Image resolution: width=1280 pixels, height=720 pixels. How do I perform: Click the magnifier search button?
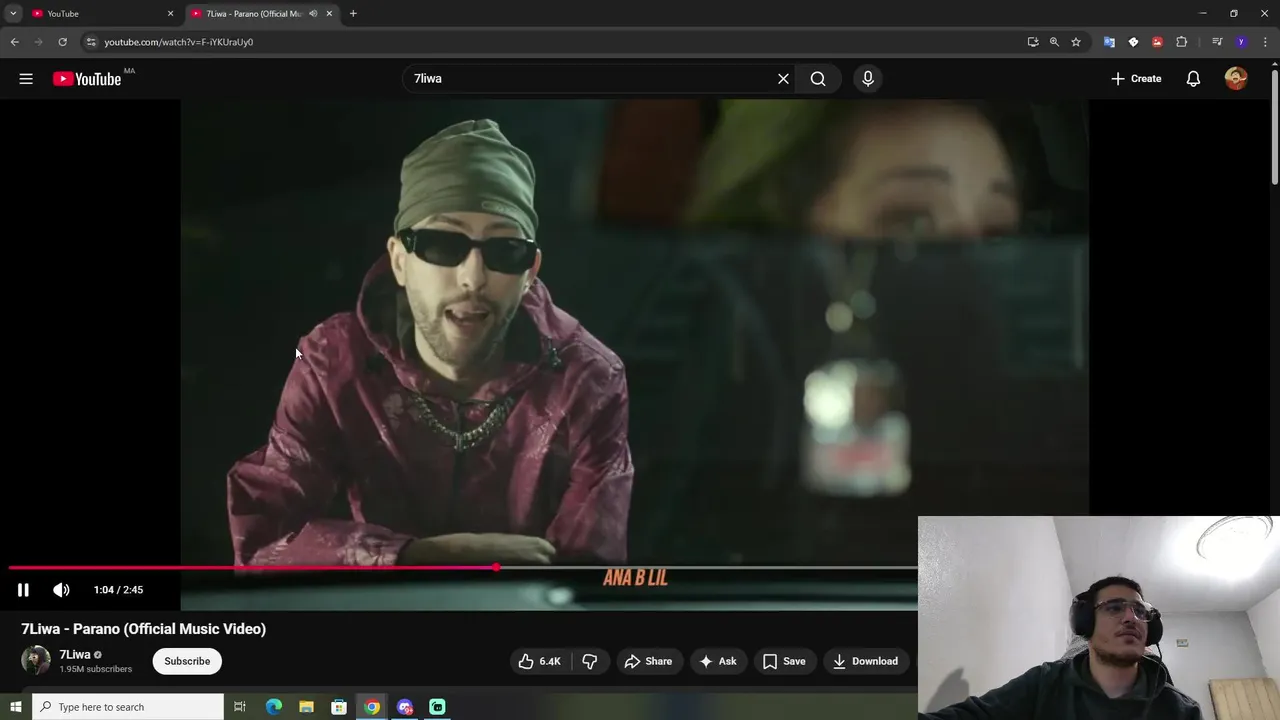click(x=818, y=79)
